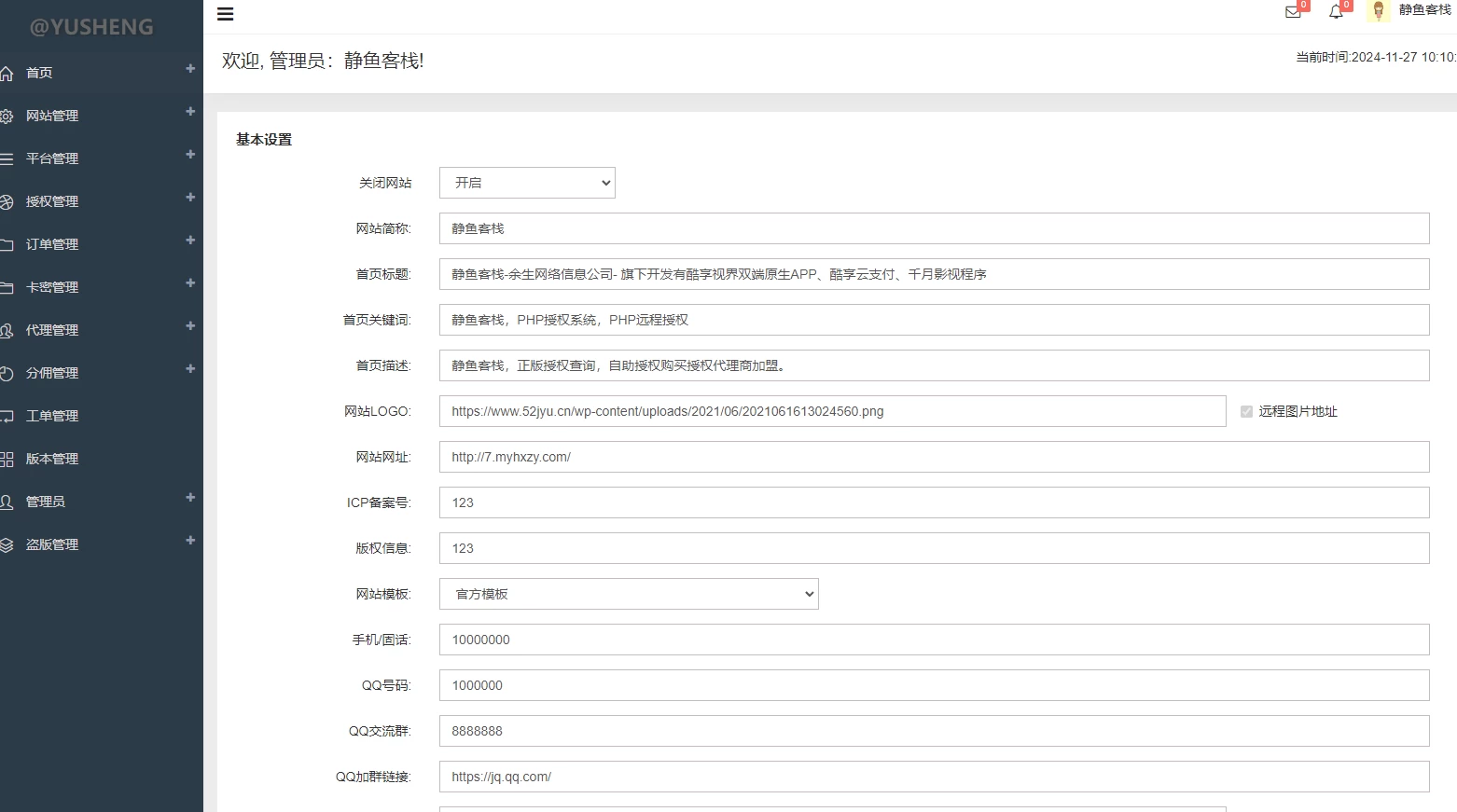
Task: Click the hamburger menu toggle icon
Action: (x=225, y=14)
